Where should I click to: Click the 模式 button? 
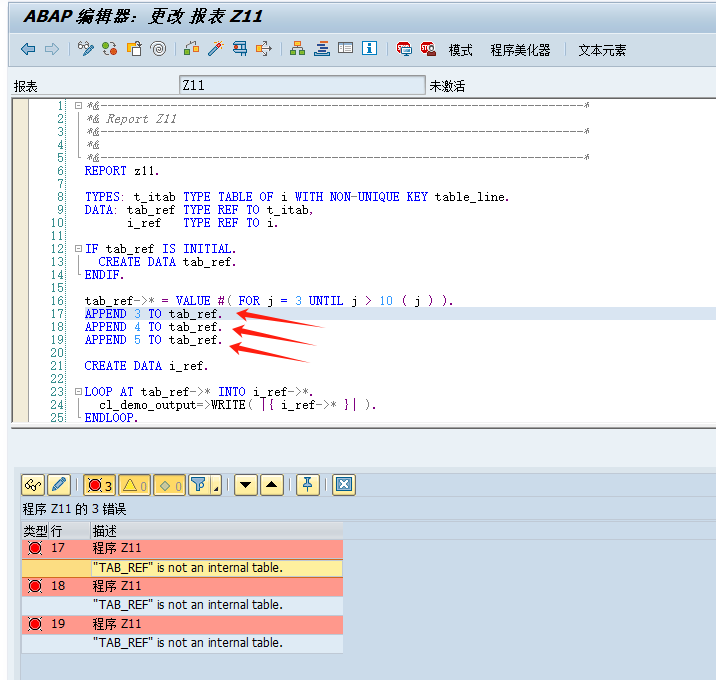click(x=460, y=50)
